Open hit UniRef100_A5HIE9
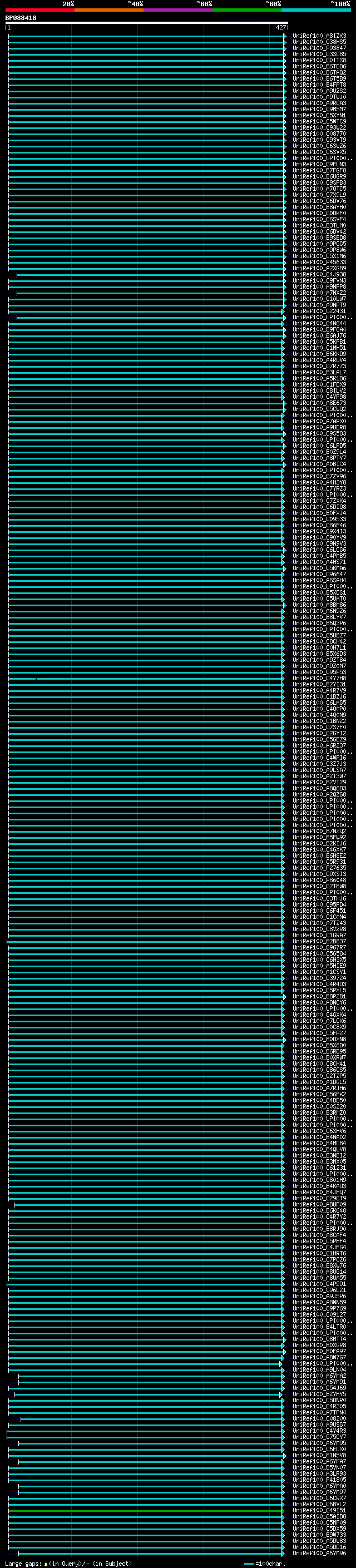Viewport: 356px width, 1568px height. click(x=319, y=966)
